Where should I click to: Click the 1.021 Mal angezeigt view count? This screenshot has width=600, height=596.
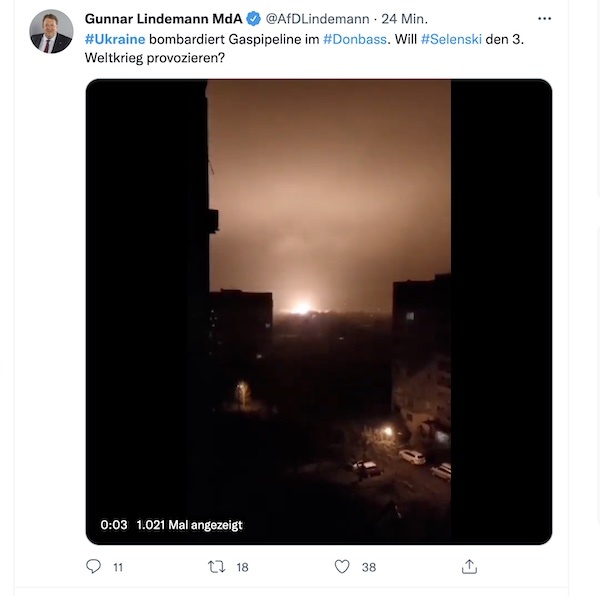(x=189, y=525)
